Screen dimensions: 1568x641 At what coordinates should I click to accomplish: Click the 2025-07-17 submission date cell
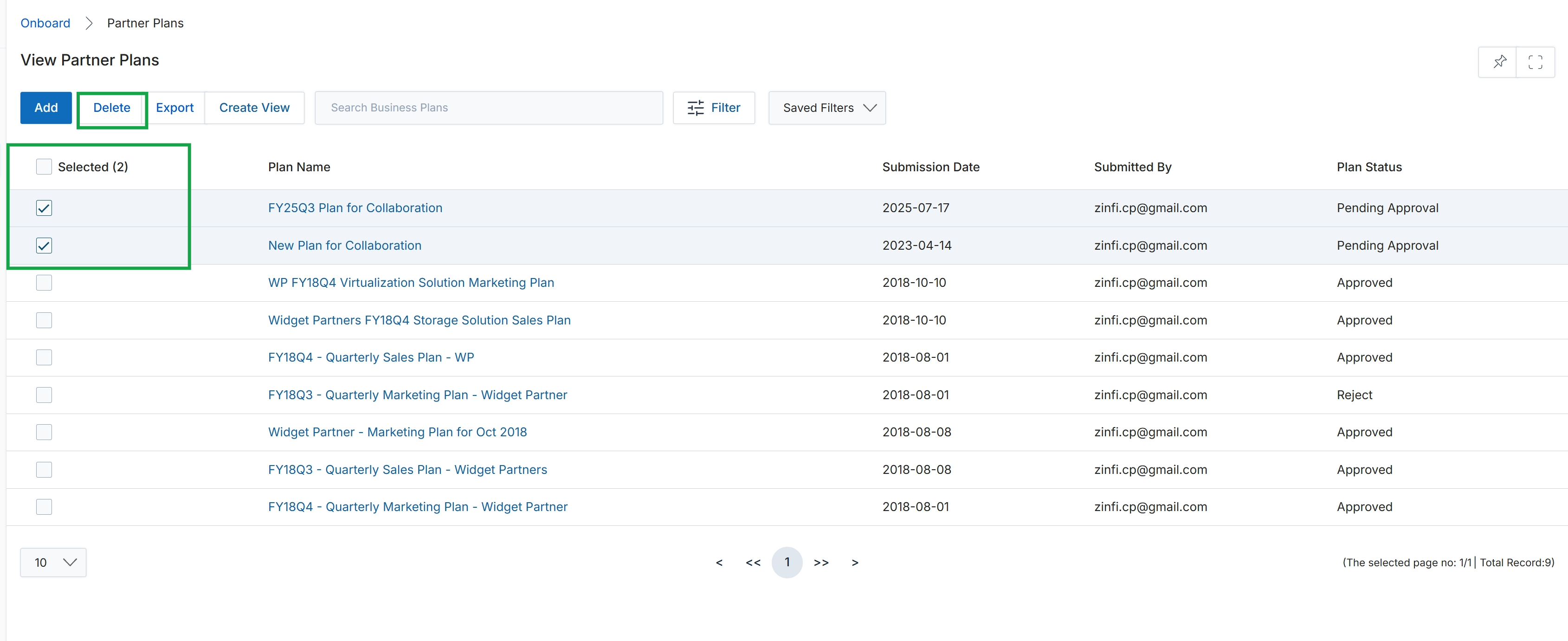point(916,208)
